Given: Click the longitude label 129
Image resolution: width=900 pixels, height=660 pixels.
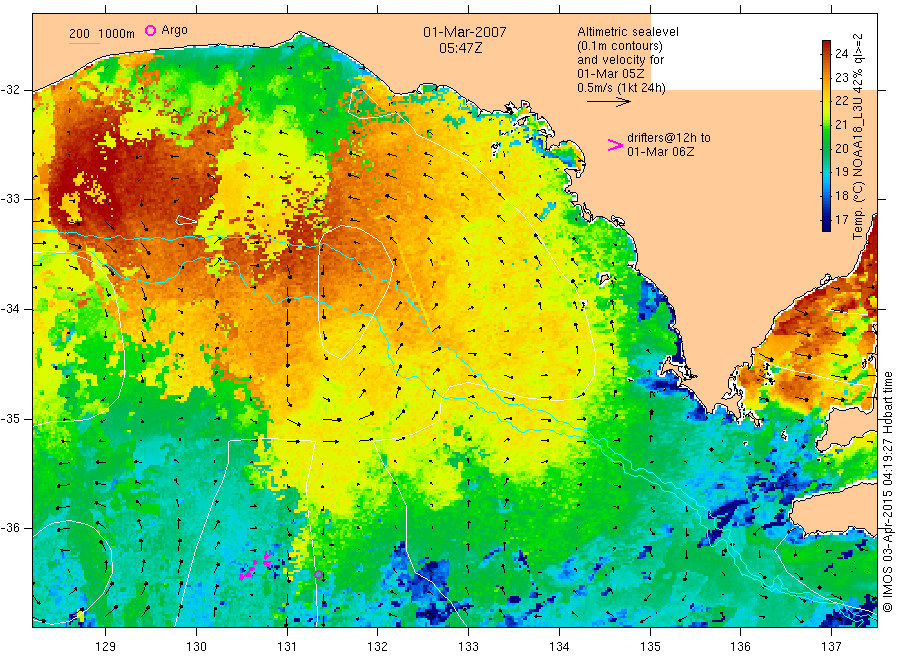Looking at the screenshot, I should point(106,646).
